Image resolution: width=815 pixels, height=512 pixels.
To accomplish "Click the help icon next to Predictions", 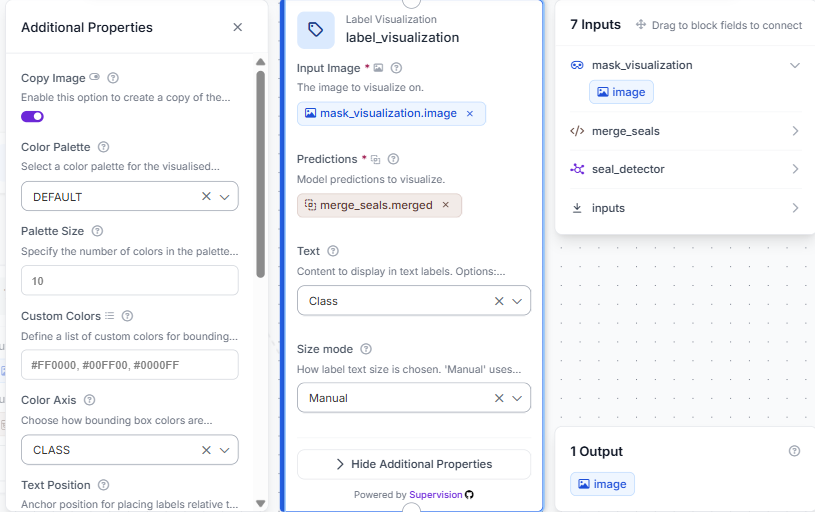I will point(393,159).
